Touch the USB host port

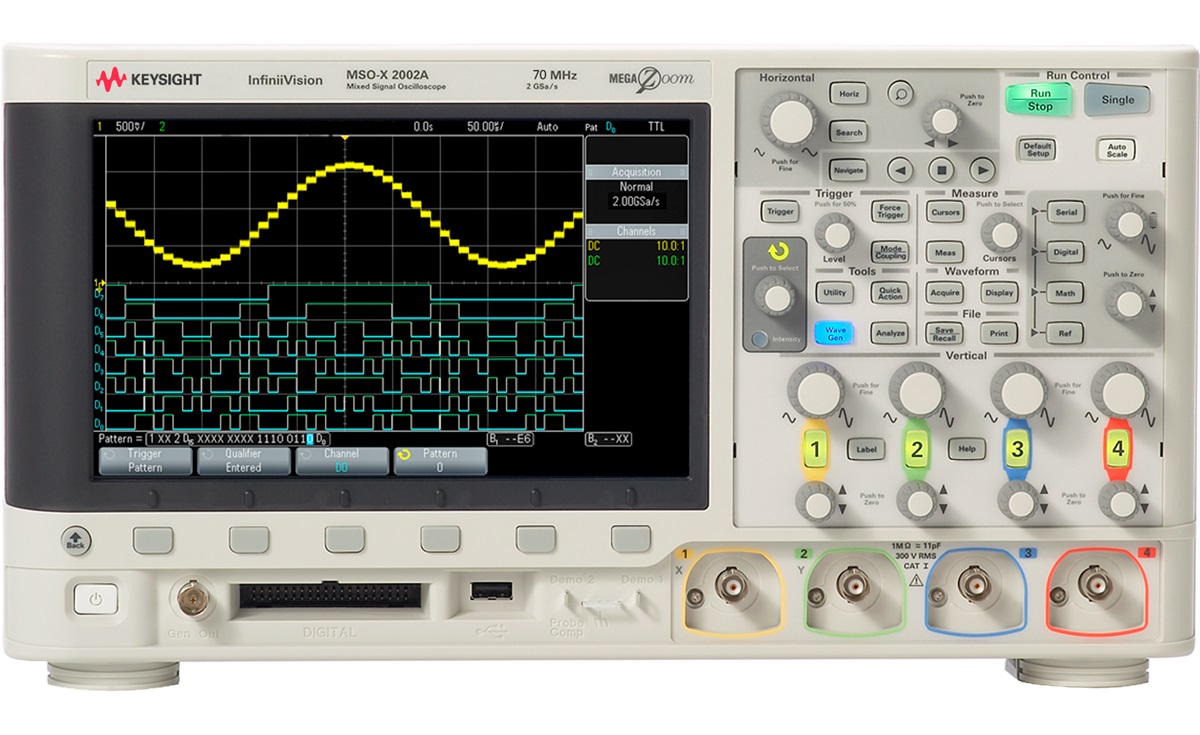pyautogui.click(x=491, y=591)
